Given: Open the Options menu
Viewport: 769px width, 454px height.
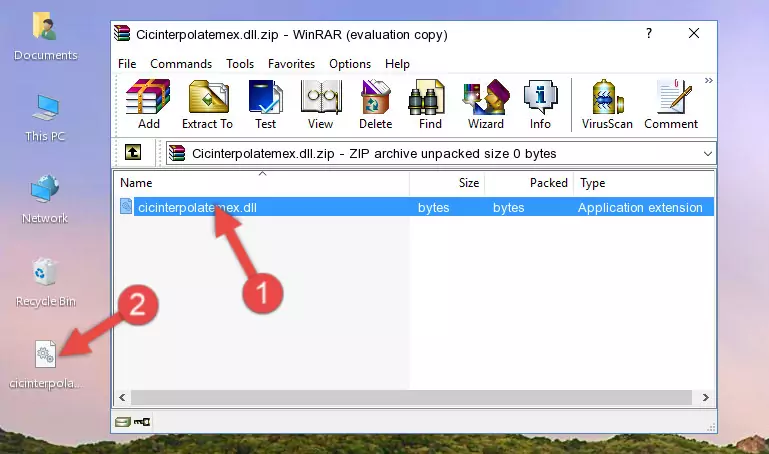Looking at the screenshot, I should (350, 64).
